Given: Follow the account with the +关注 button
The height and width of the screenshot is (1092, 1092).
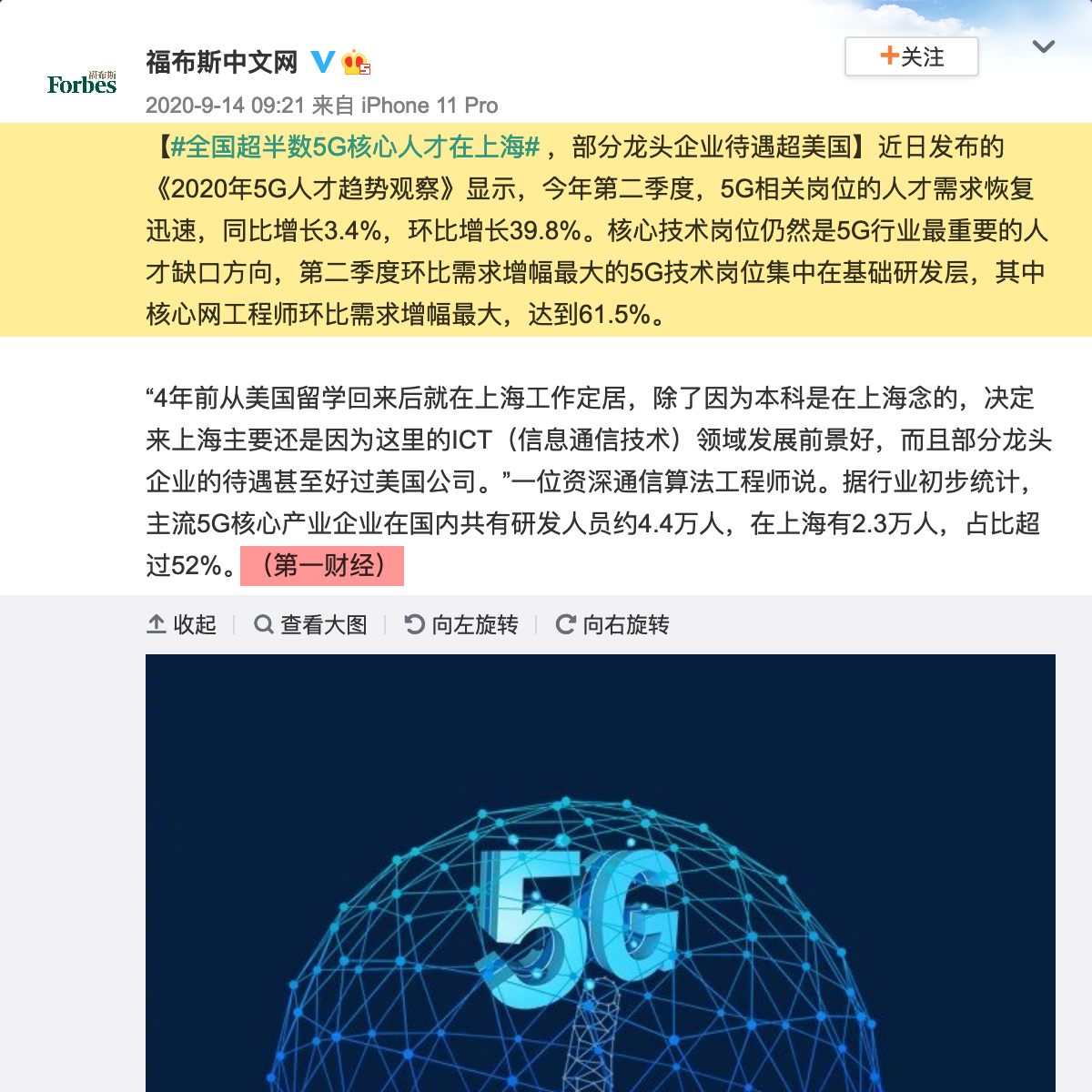Looking at the screenshot, I should tap(912, 56).
